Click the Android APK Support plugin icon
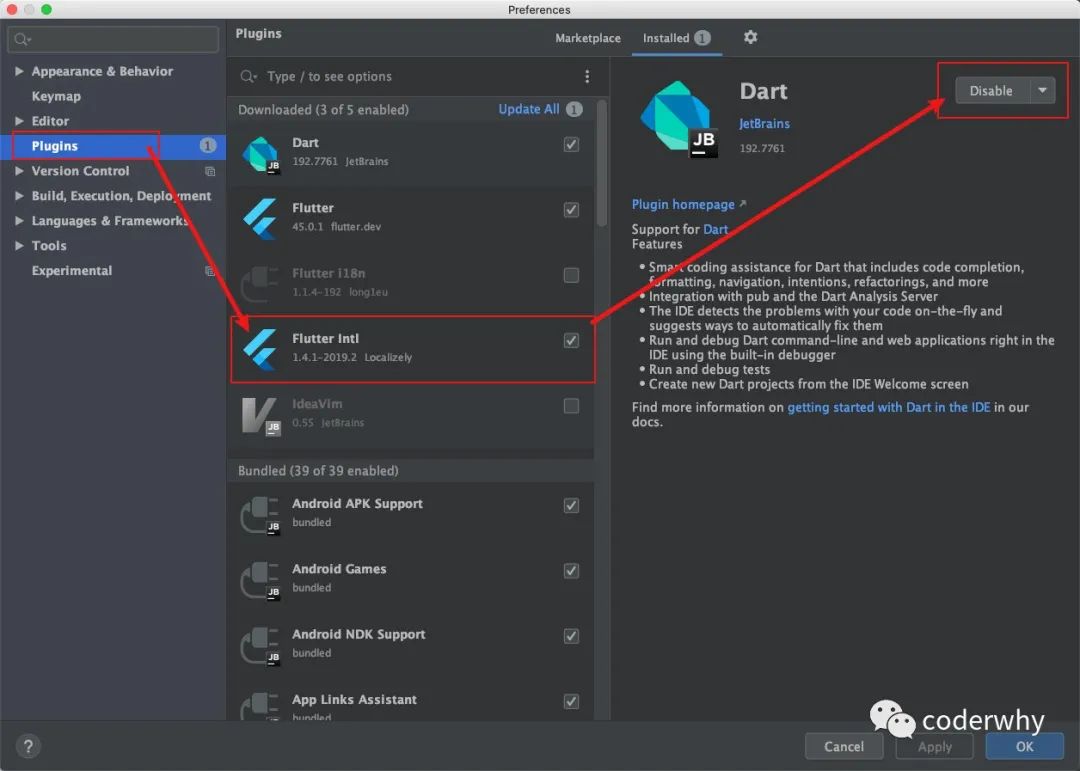This screenshot has width=1080, height=771. point(260,515)
